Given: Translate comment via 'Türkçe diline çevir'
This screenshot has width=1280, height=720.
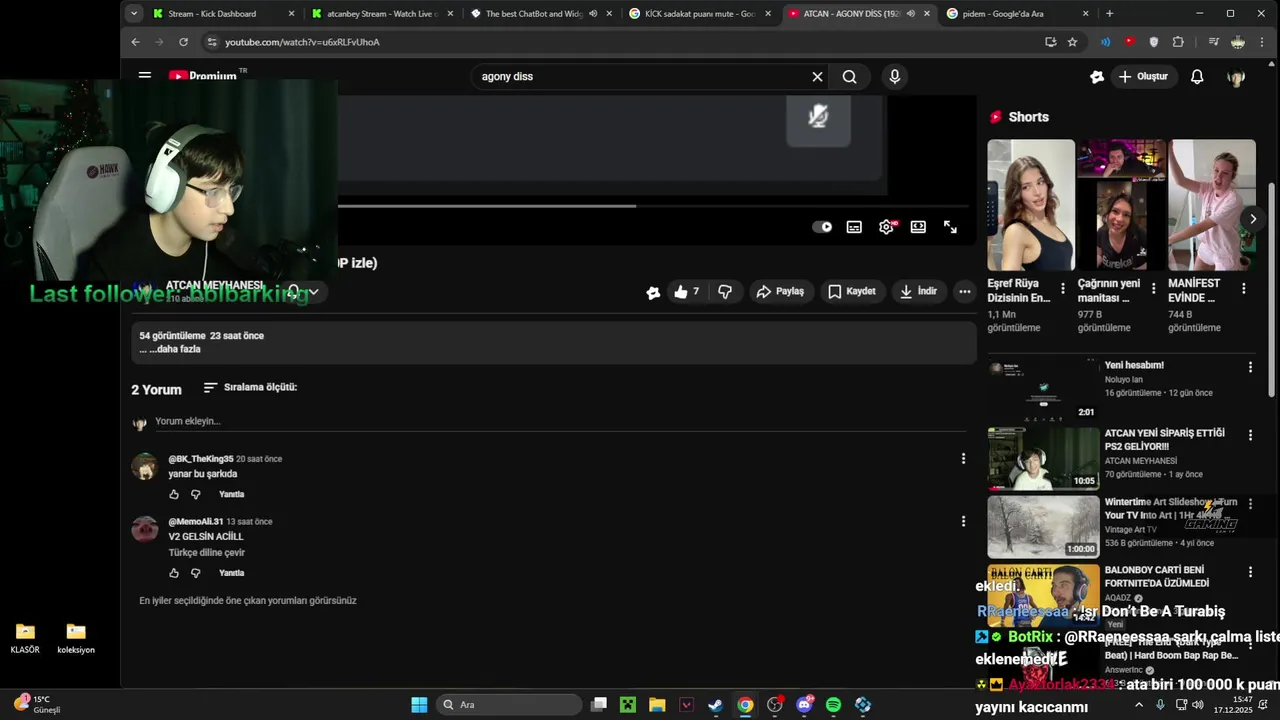Looking at the screenshot, I should tap(206, 552).
